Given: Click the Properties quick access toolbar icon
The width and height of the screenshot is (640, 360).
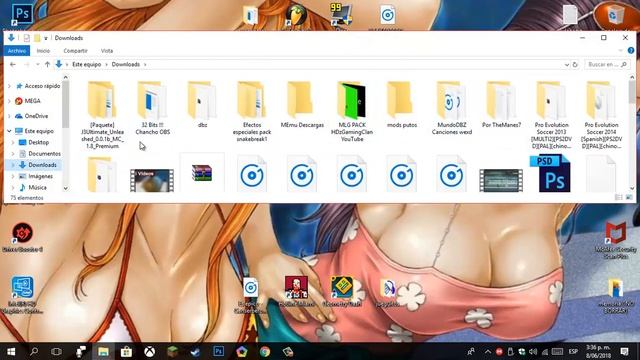Looking at the screenshot, I should (27, 38).
